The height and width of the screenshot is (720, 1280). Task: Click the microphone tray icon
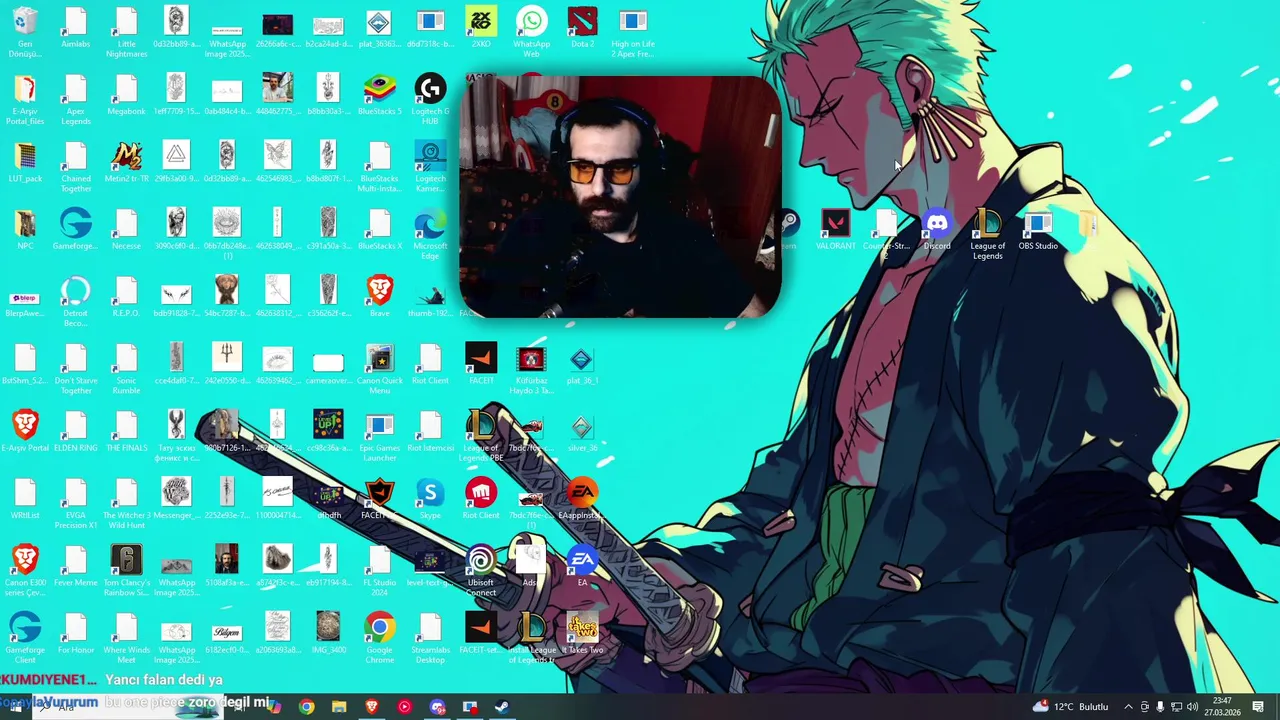tap(1160, 707)
